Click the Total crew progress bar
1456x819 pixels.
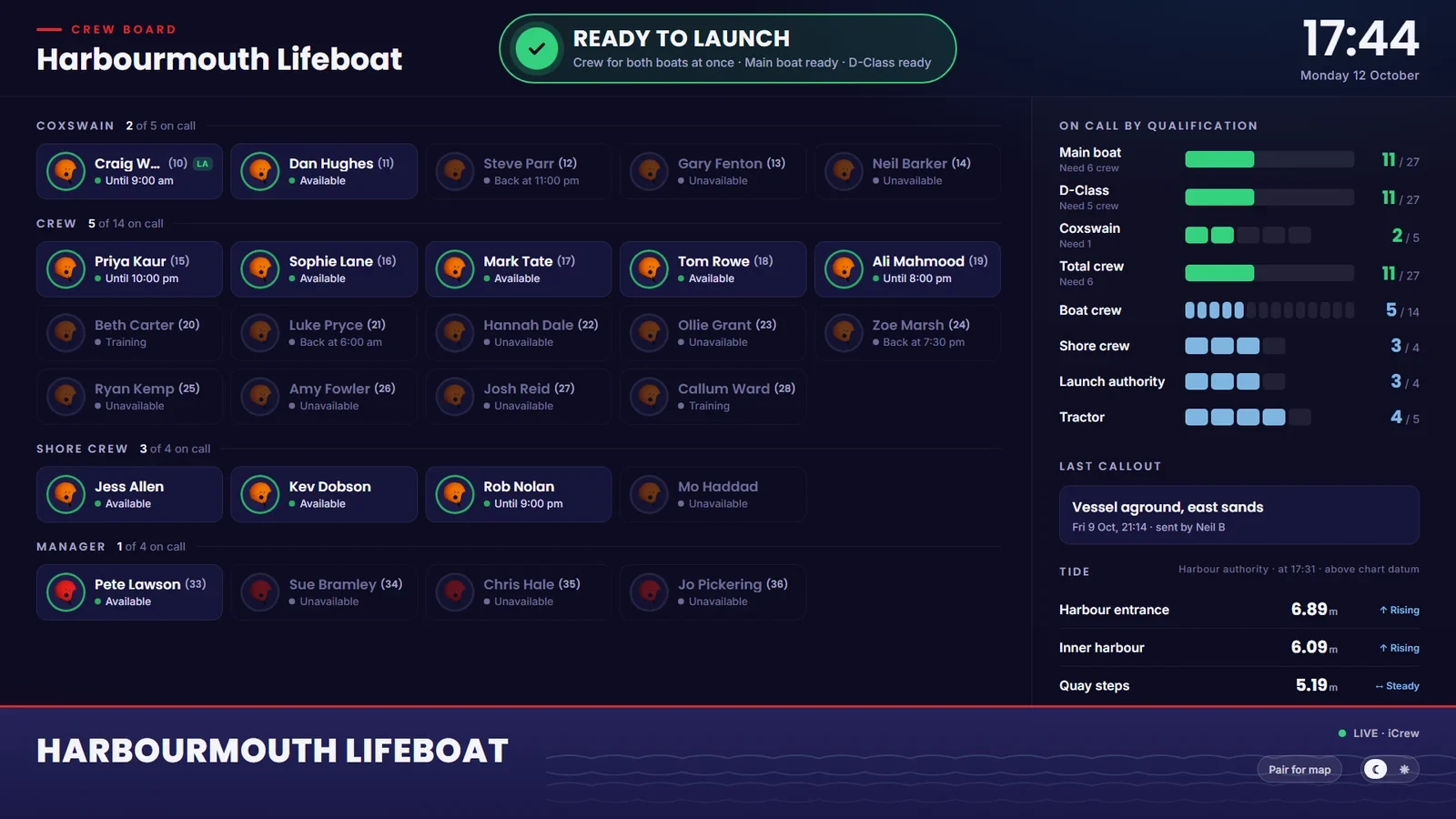point(1269,273)
